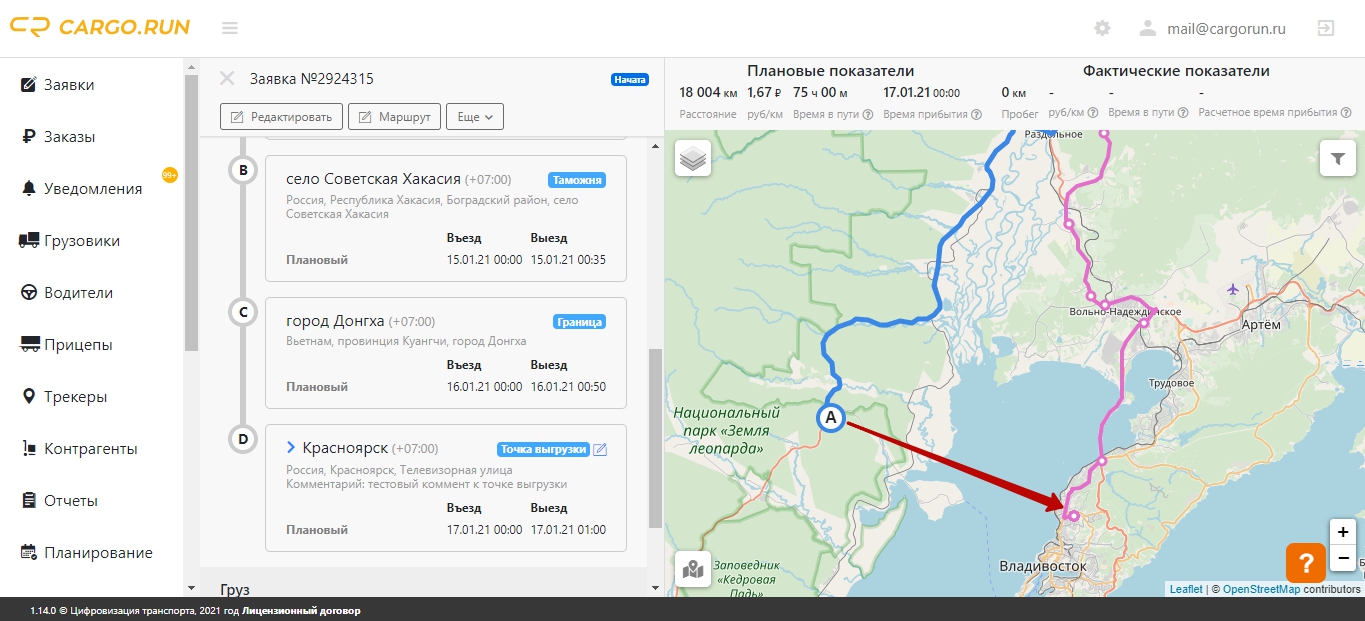Click help icon next to Расчетное время прибытия
1365x621 pixels.
coord(1345,114)
